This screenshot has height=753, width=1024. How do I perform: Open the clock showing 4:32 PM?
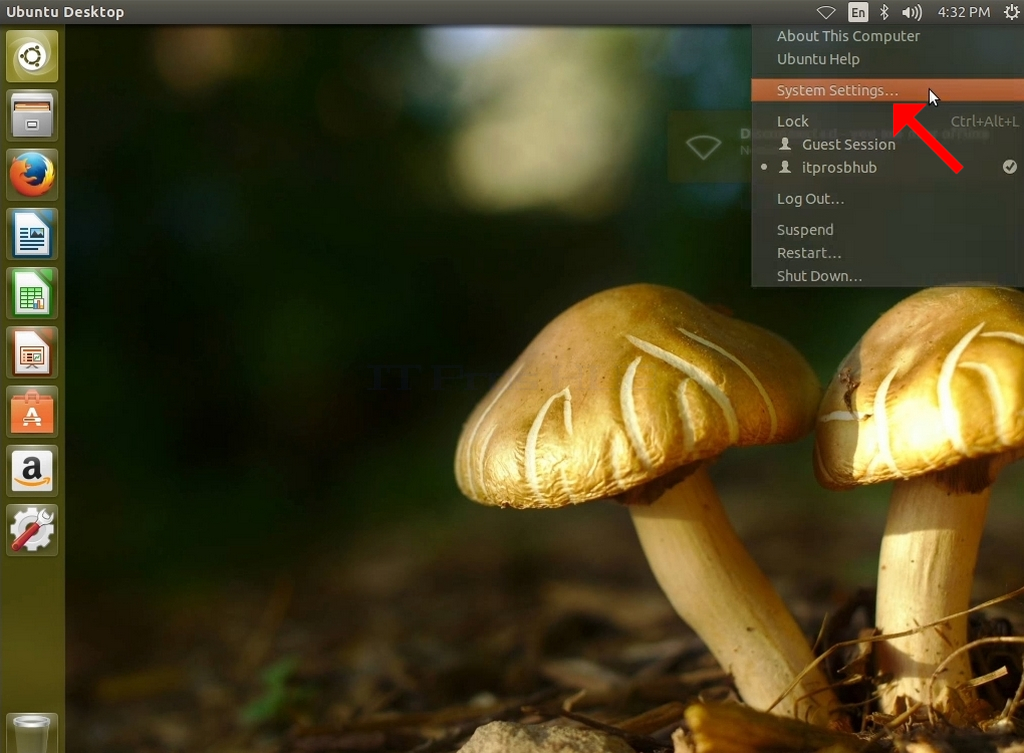pyautogui.click(x=963, y=12)
